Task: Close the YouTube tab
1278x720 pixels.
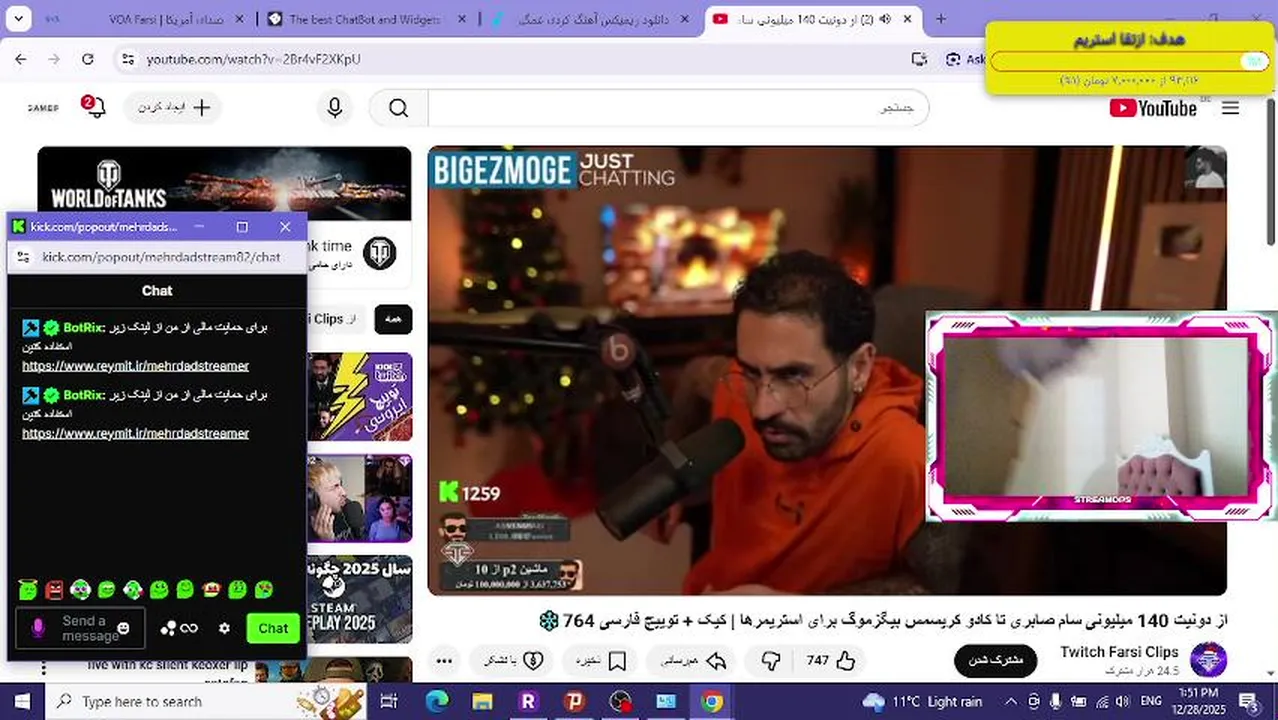Action: point(907,19)
